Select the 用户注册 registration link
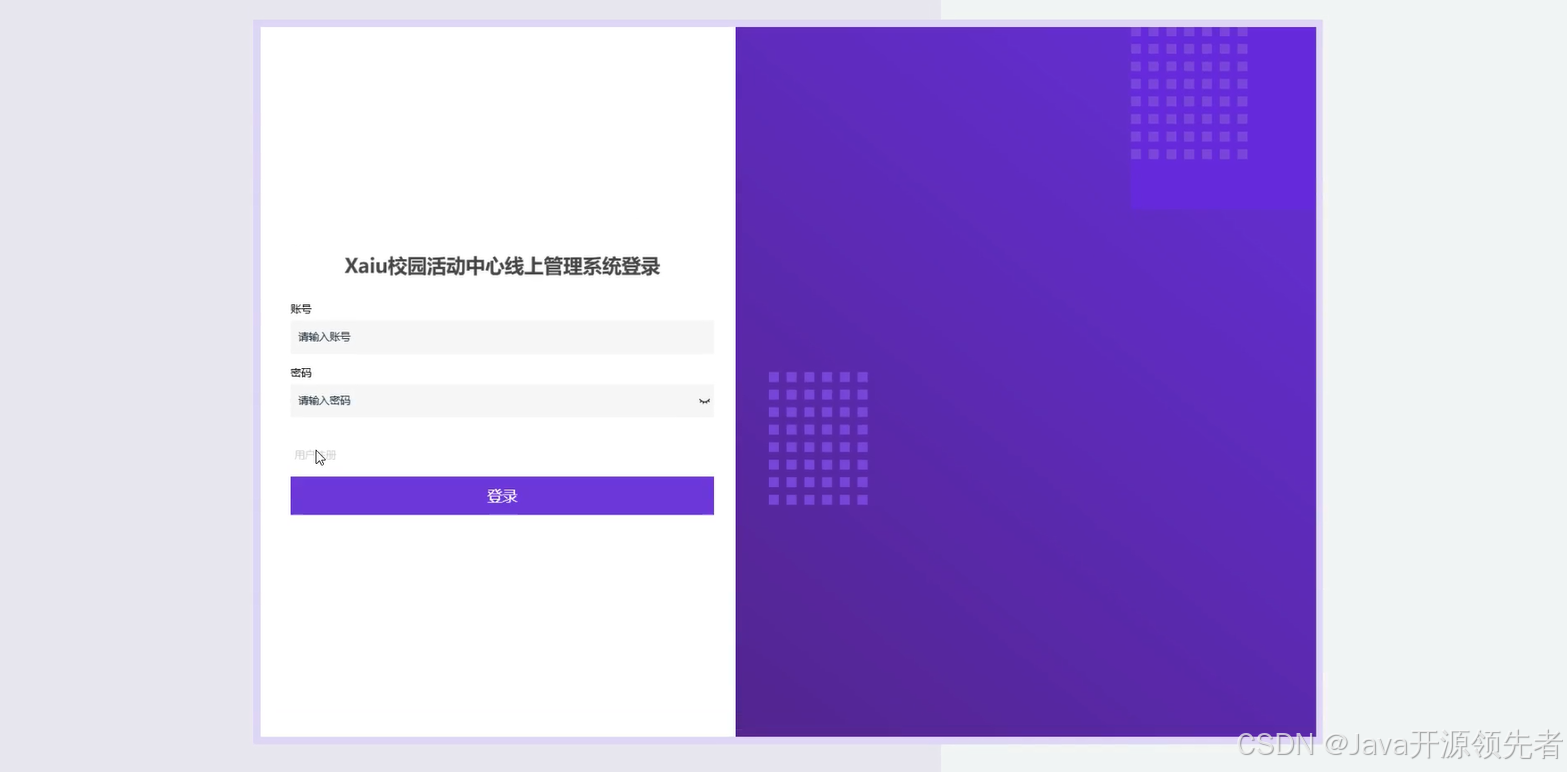1567x772 pixels. point(313,453)
